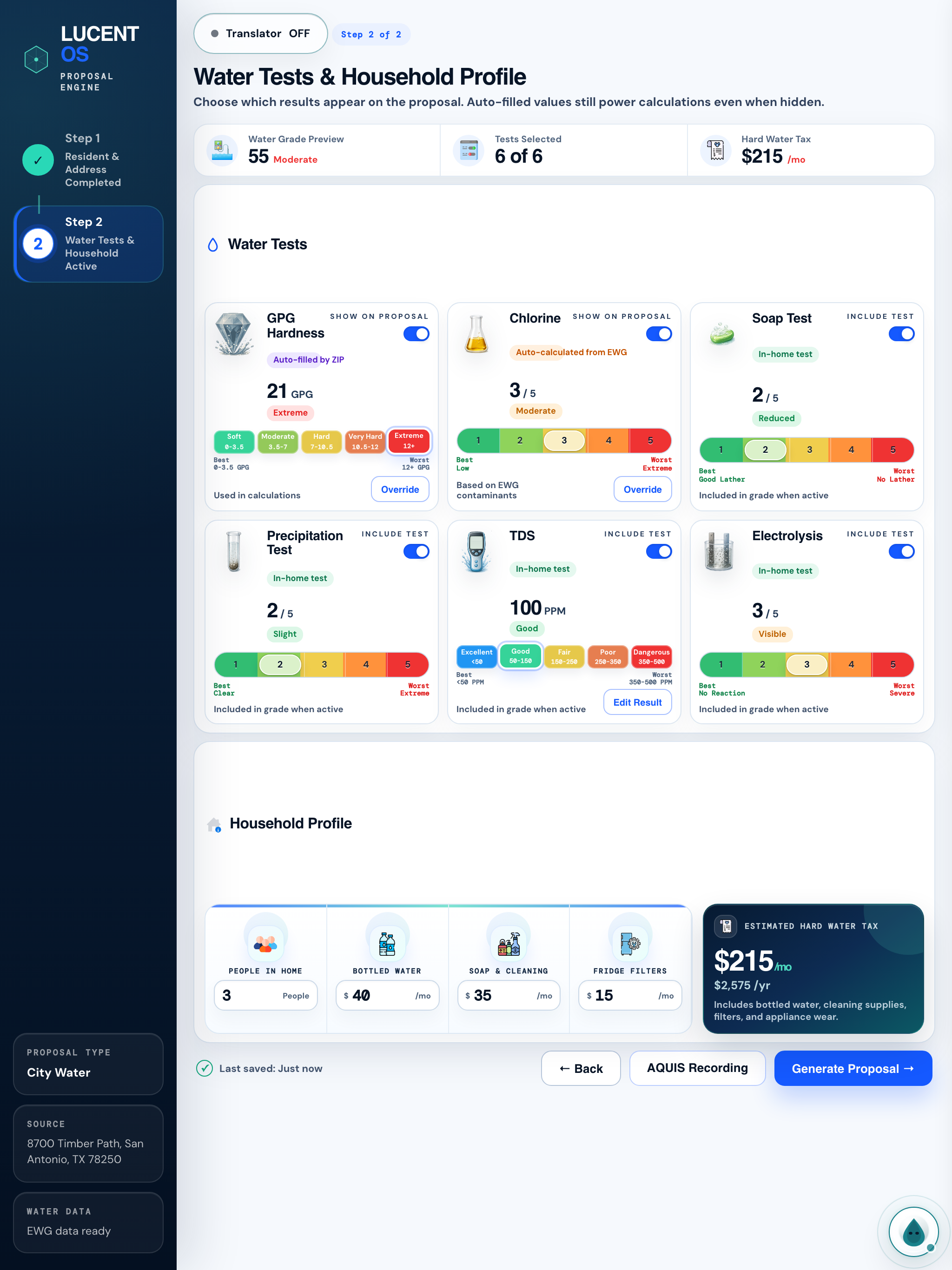Click the Bottled Water bottles icon
Screen dimensions: 952x1270
point(387,943)
